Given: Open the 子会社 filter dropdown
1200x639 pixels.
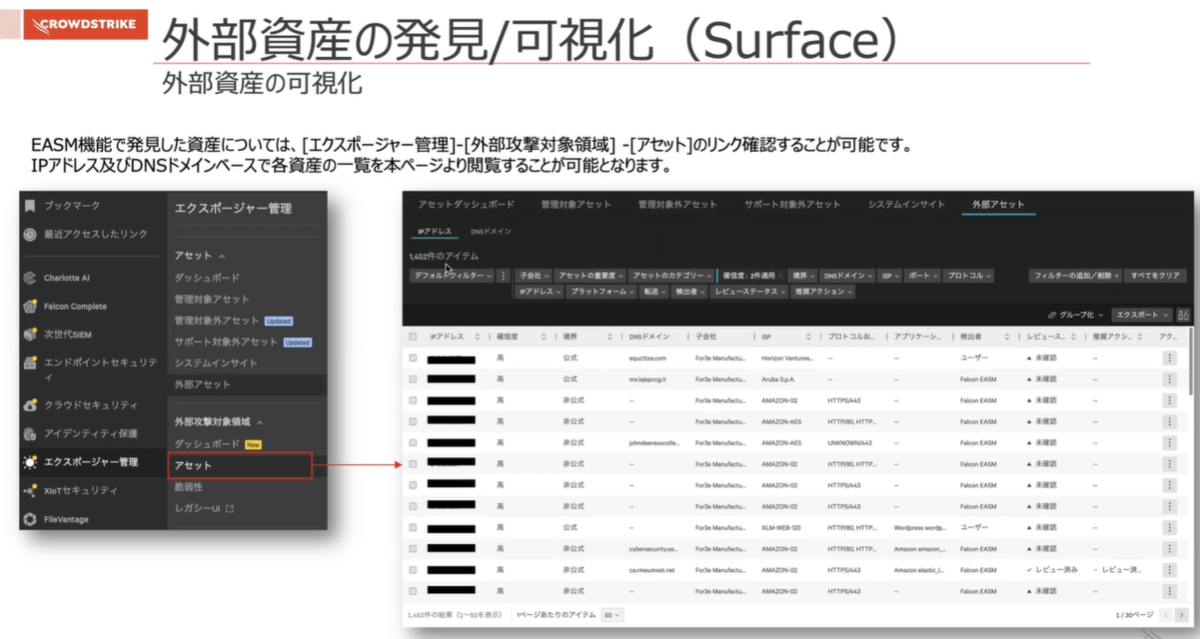Looking at the screenshot, I should click(533, 275).
